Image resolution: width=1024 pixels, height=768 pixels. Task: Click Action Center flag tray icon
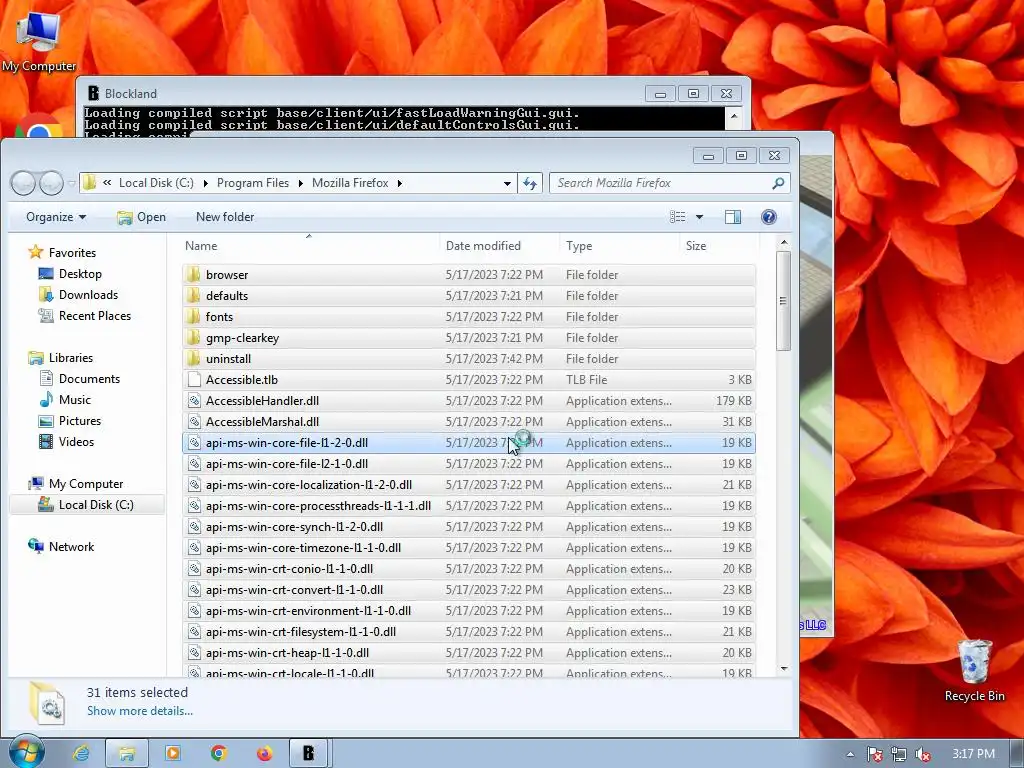(x=874, y=754)
